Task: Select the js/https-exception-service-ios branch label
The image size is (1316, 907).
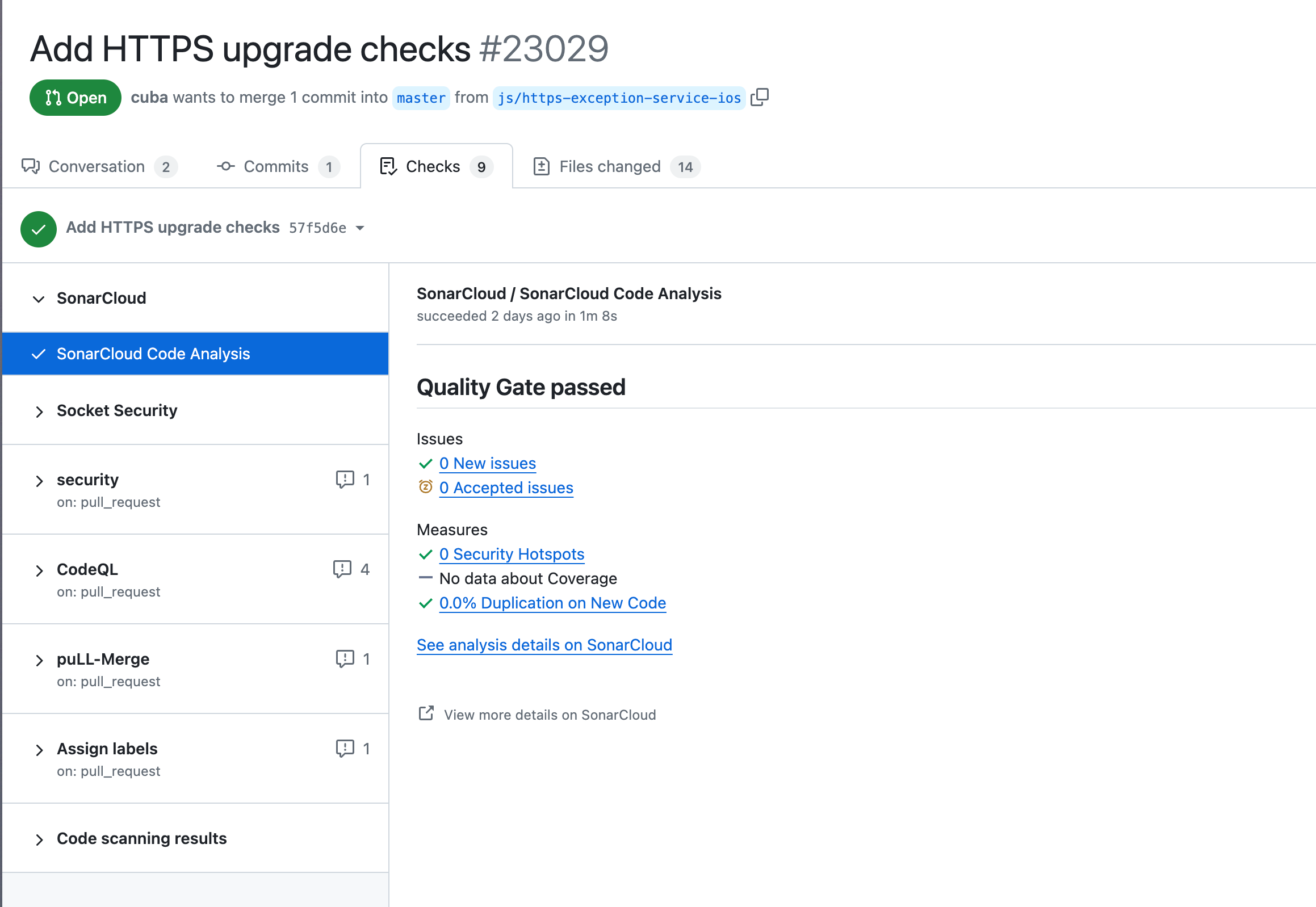Action: (619, 98)
